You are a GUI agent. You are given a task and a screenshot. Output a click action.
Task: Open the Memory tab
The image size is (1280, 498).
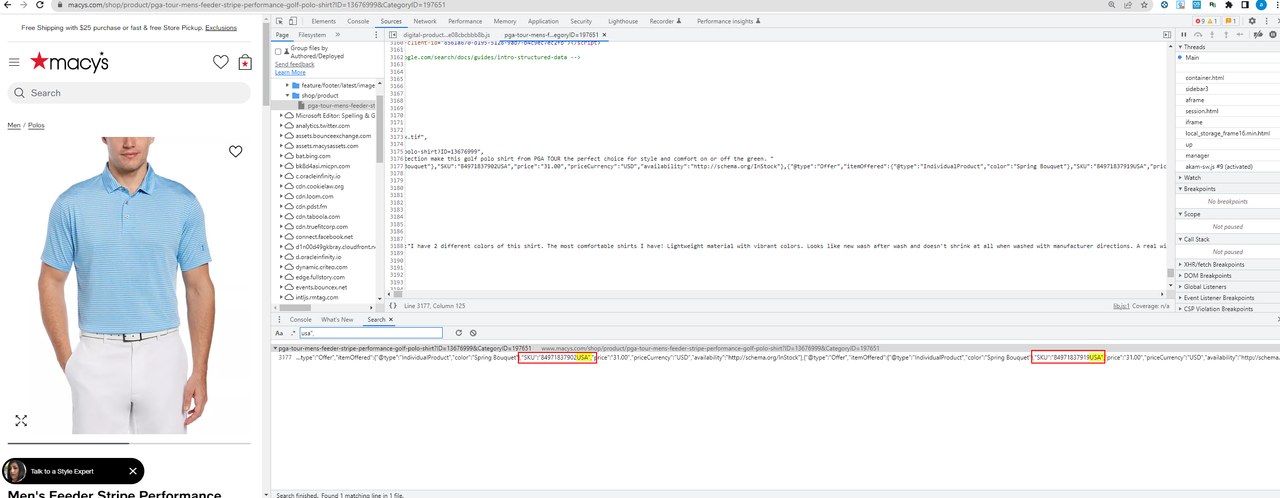(505, 21)
